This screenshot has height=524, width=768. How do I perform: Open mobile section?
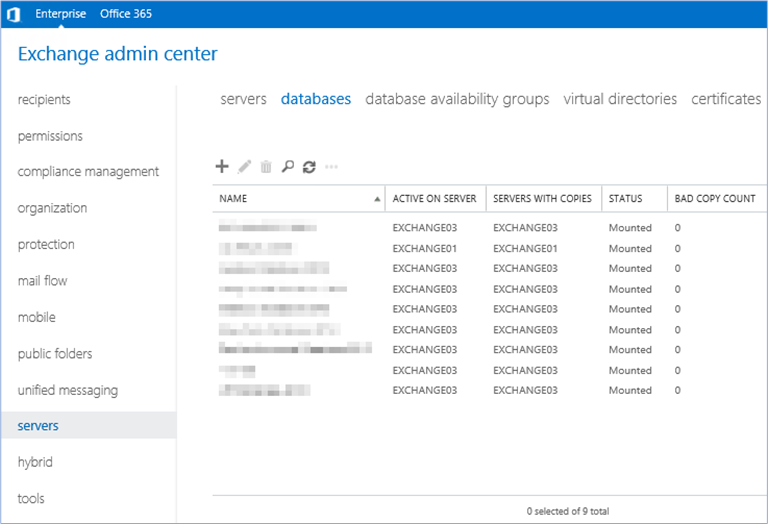coord(37,317)
